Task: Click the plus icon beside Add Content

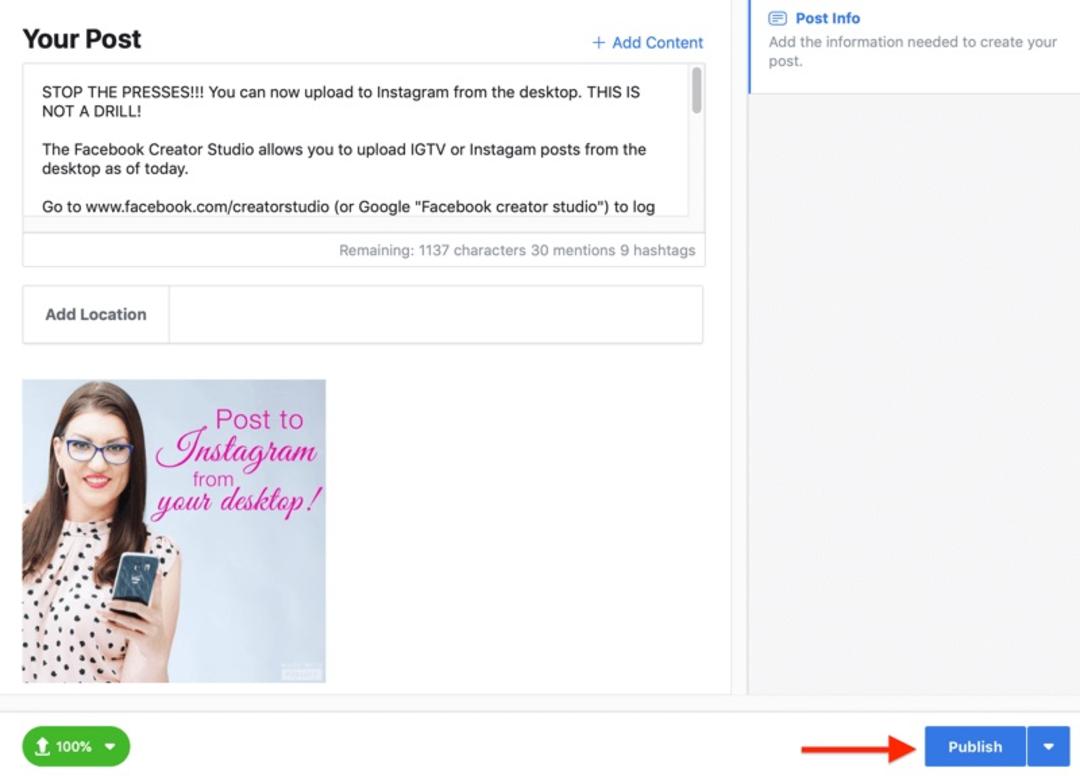Action: [599, 43]
